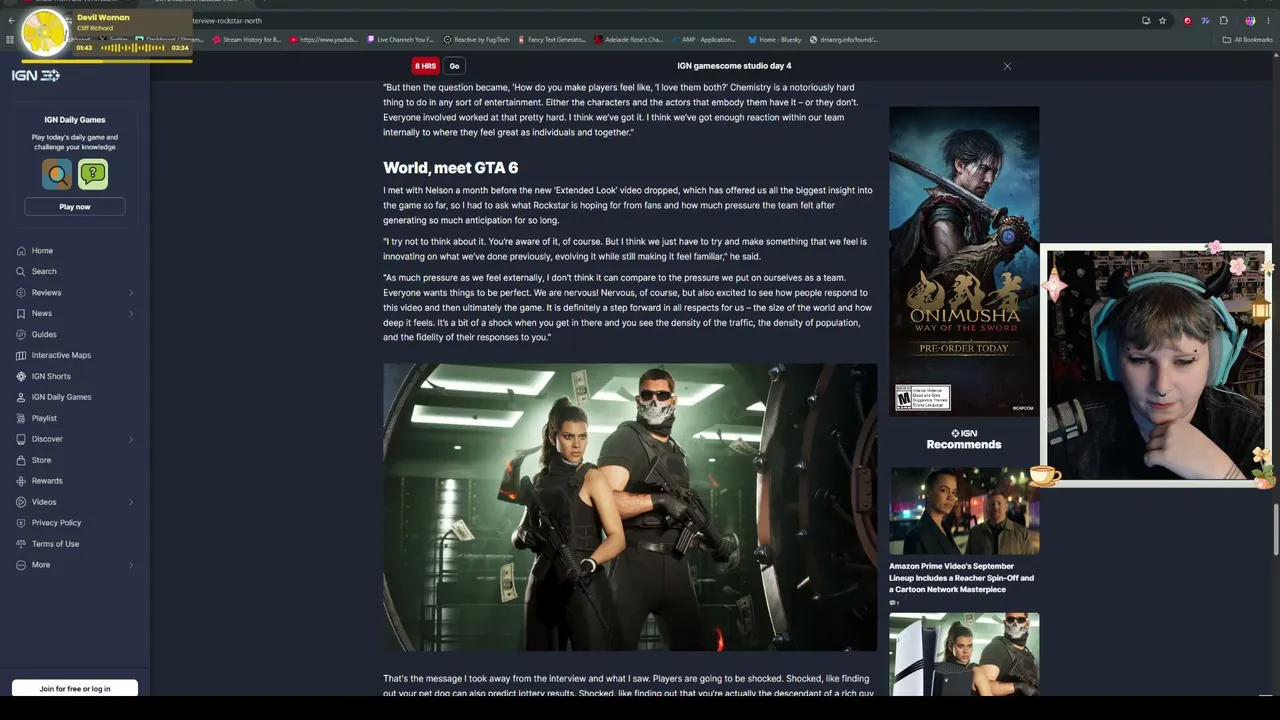Screen dimensions: 1280x720
Task: Open the Terms of Use scales icon
Action: click(x=21, y=544)
